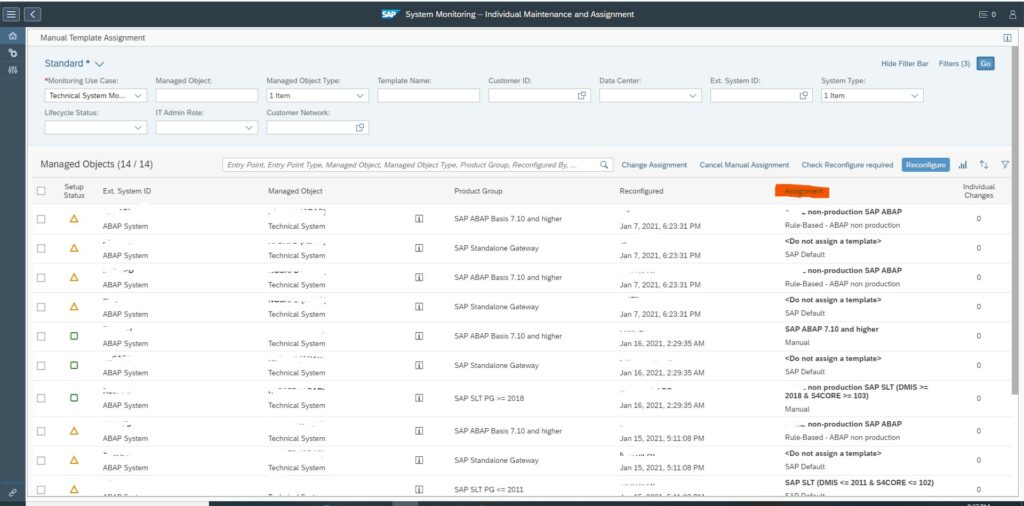Image resolution: width=1024 pixels, height=506 pixels.
Task: Click the magnifier icon in the table search
Action: click(x=604, y=165)
